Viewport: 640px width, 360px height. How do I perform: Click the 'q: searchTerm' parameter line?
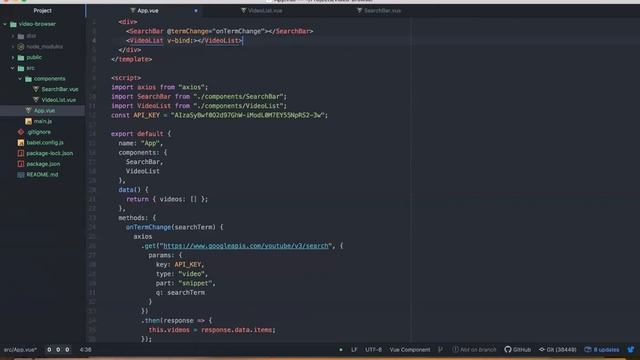[x=180, y=293]
